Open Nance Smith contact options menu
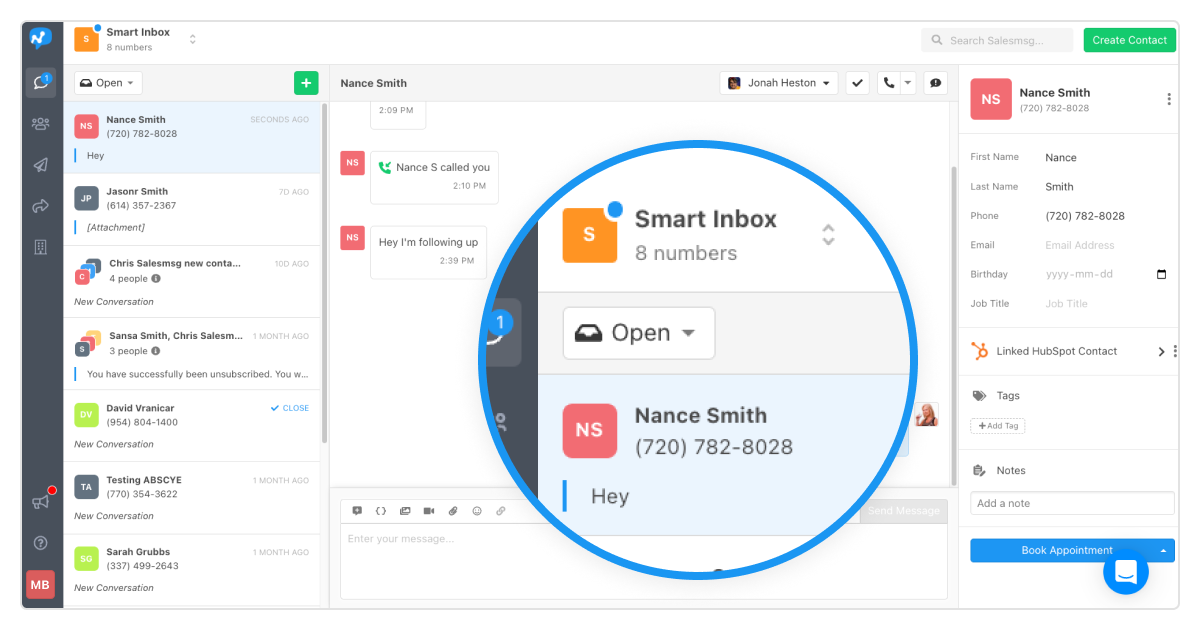This screenshot has width=1200, height=630. pos(1169,99)
